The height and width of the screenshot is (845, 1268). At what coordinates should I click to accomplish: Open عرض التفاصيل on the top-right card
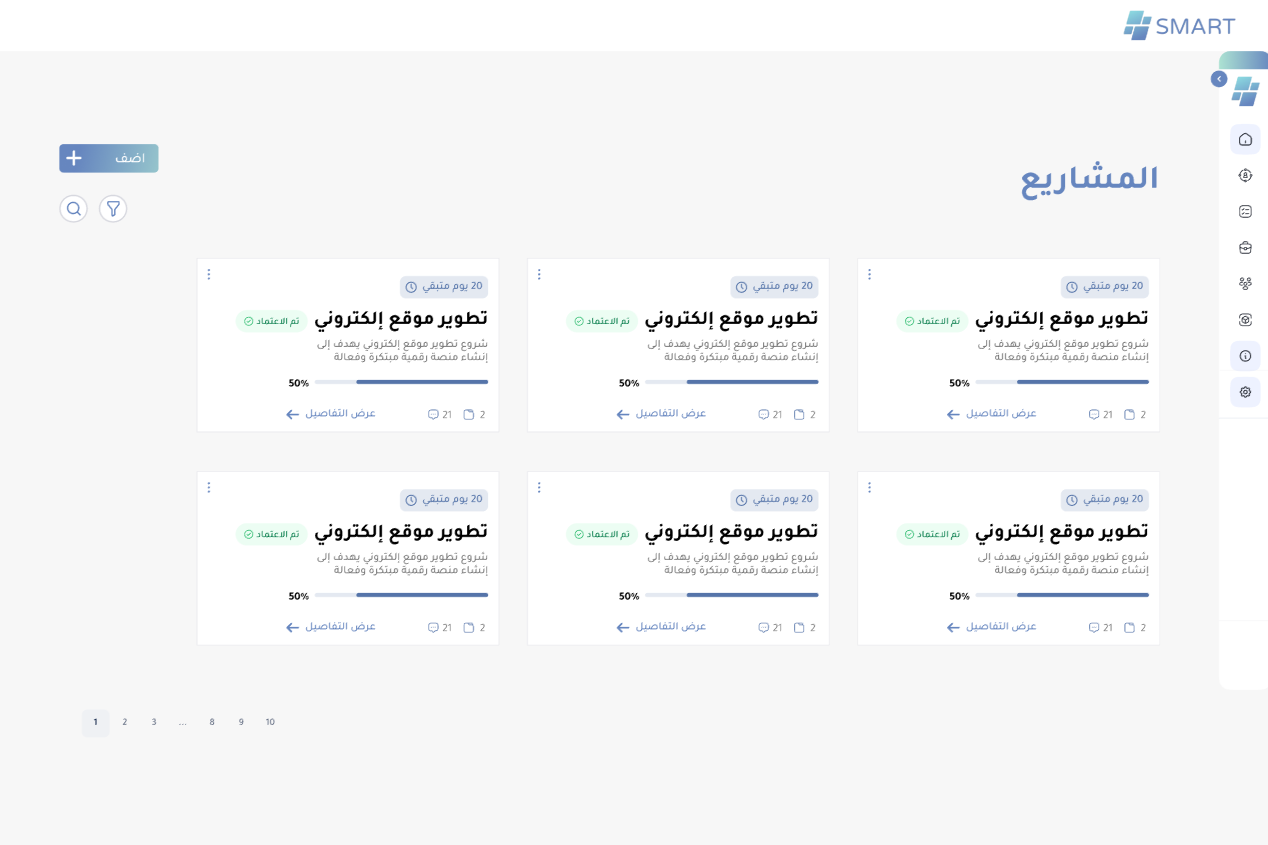coord(990,413)
